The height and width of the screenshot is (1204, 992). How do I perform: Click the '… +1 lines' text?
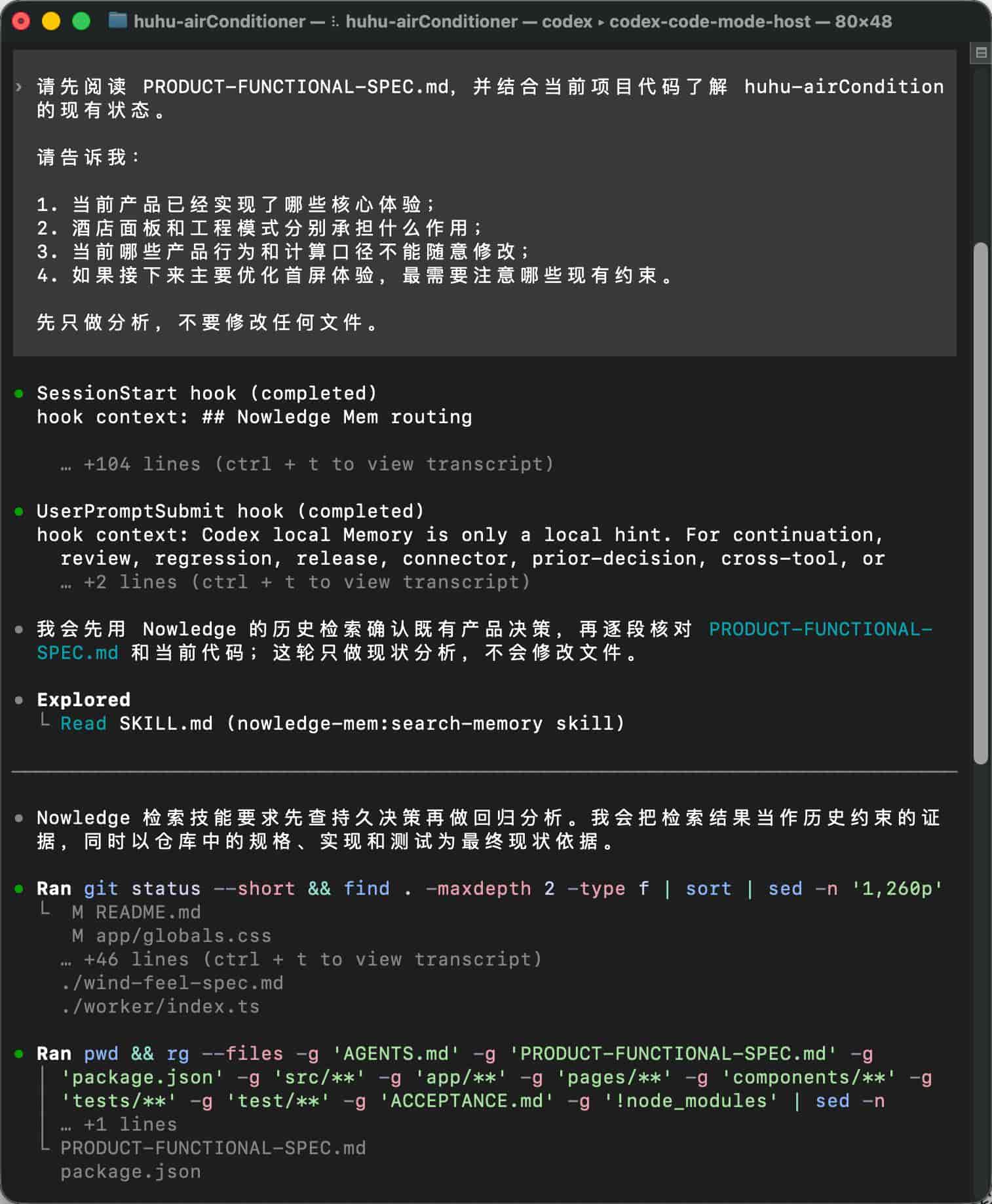(119, 1125)
